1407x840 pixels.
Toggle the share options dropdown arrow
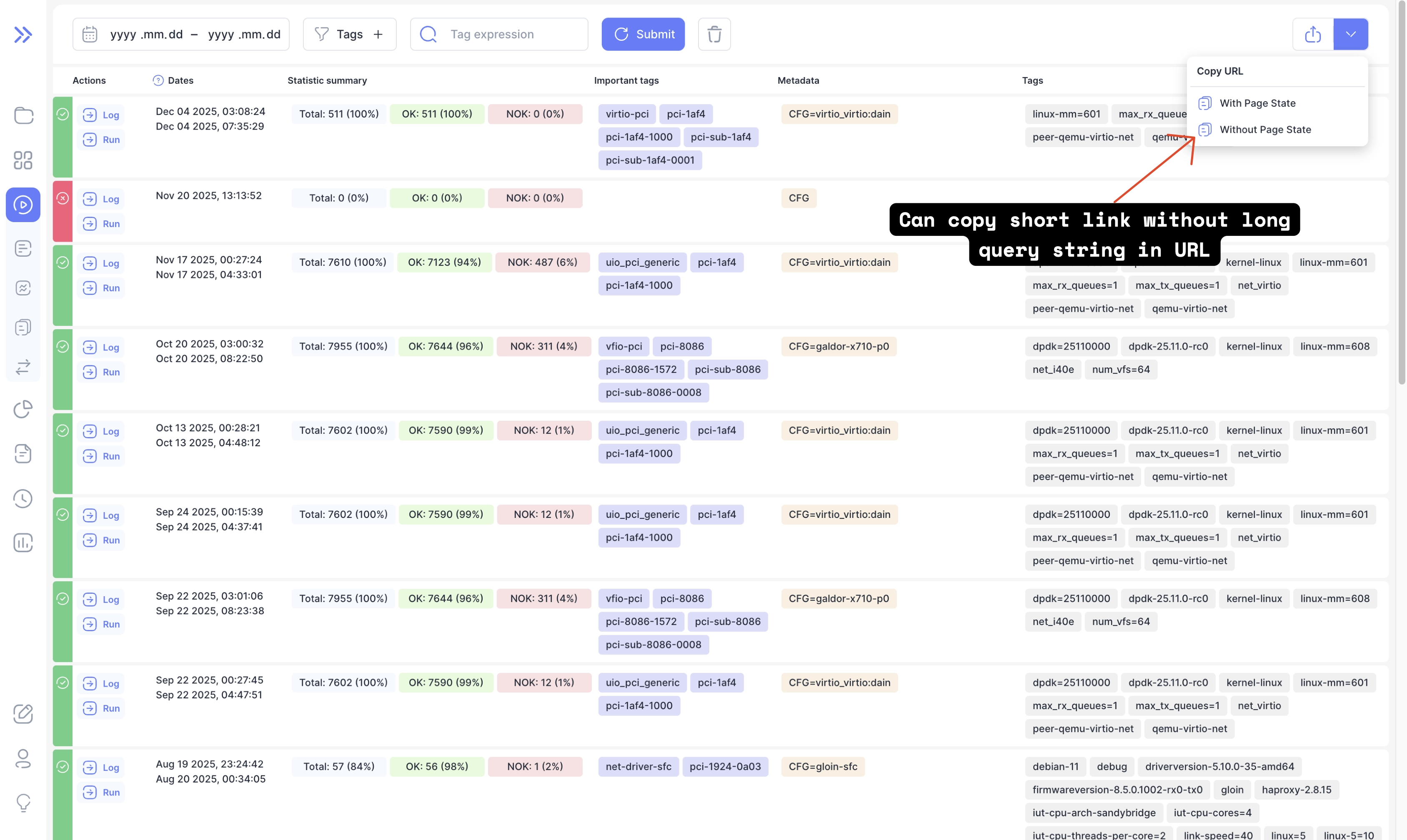[x=1350, y=35]
